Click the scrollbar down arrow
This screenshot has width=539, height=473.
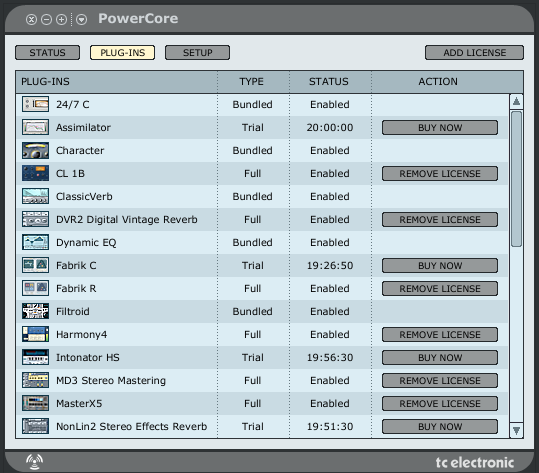pyautogui.click(x=516, y=430)
